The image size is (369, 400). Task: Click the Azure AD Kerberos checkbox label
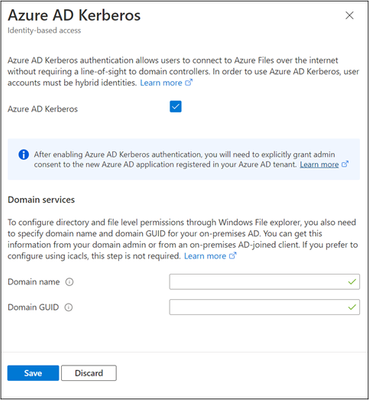coord(43,109)
